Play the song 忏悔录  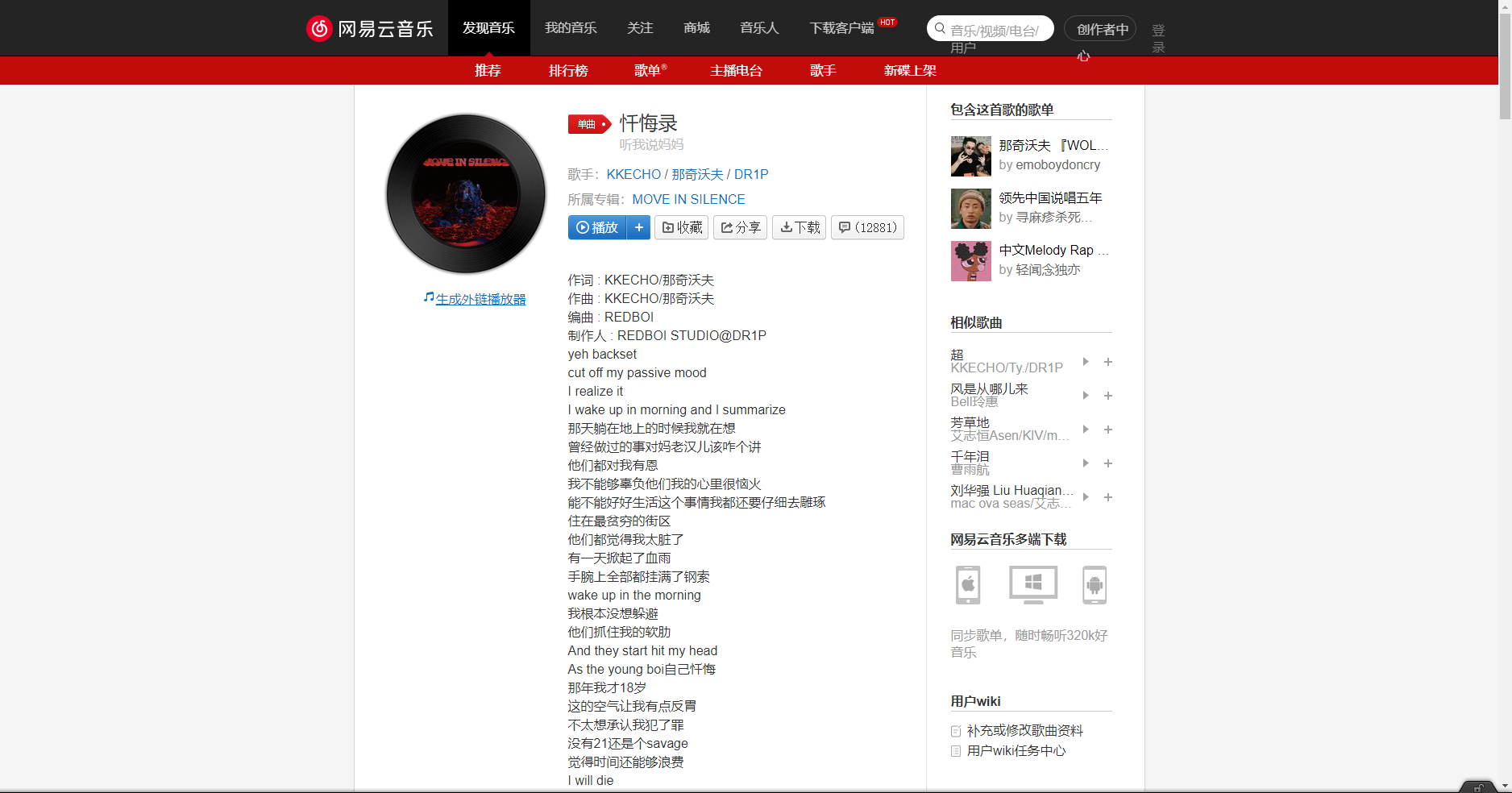click(596, 227)
